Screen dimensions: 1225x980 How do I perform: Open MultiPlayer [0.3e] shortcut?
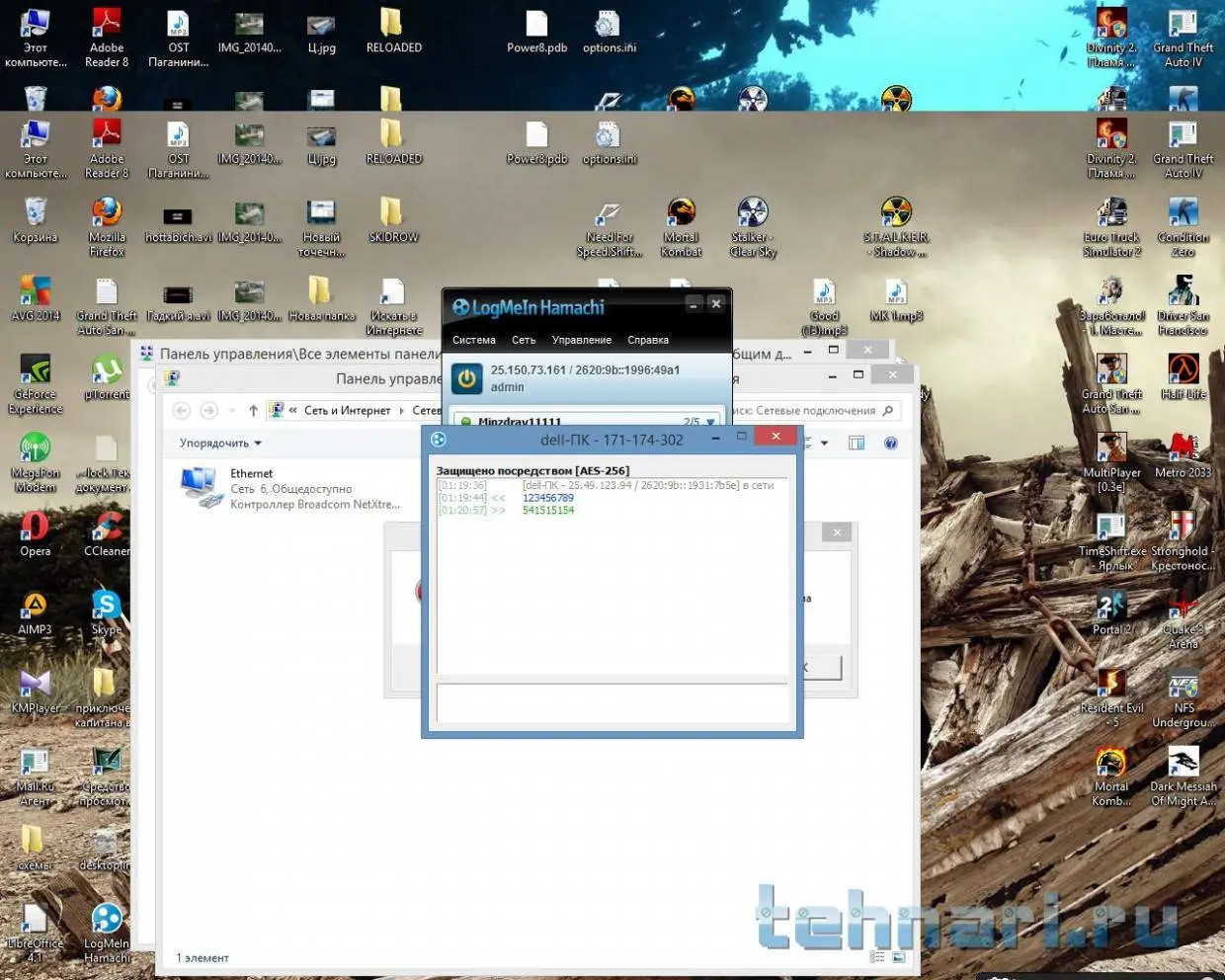1111,462
